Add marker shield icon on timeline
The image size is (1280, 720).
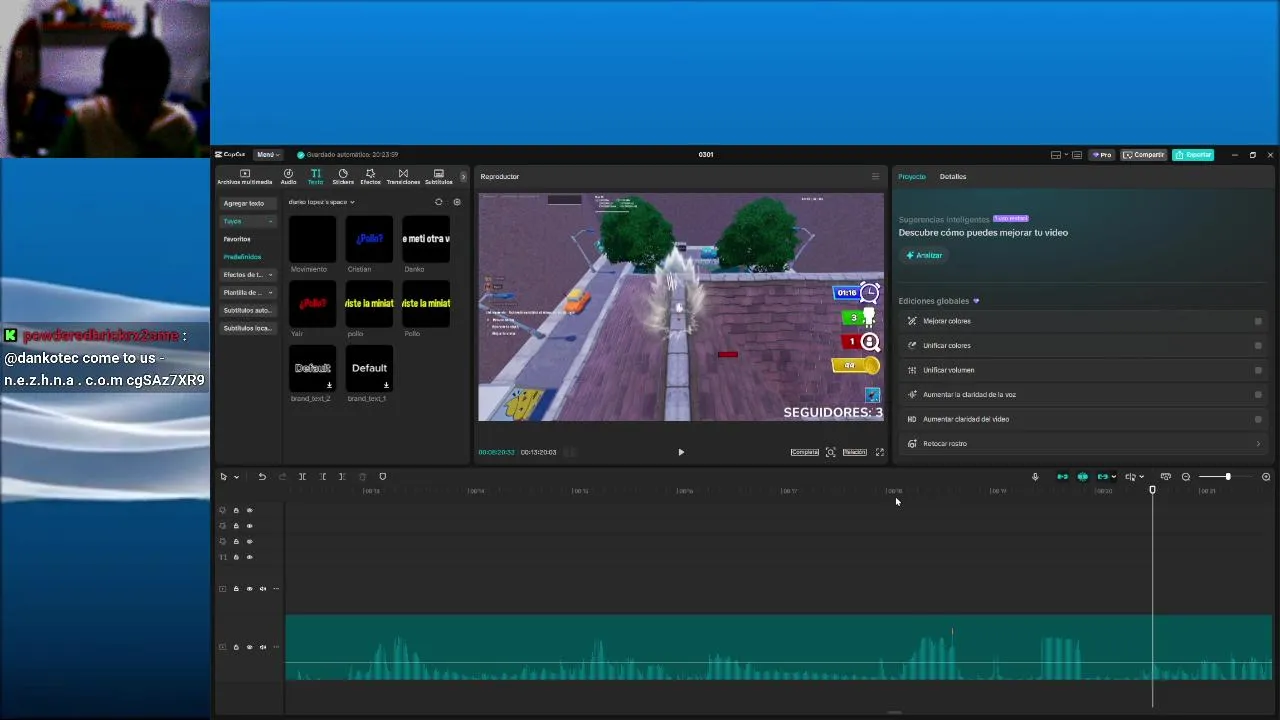pos(382,477)
